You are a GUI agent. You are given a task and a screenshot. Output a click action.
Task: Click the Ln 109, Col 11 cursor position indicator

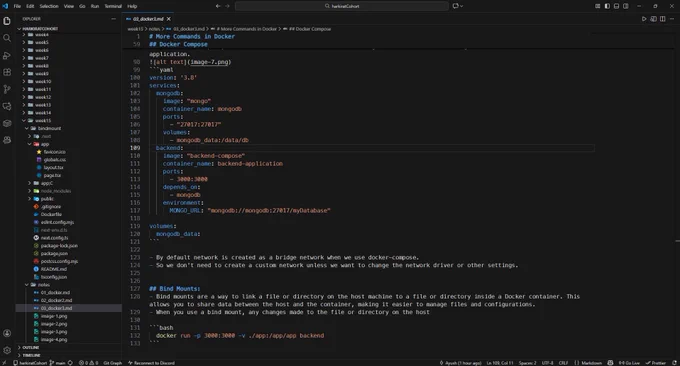click(x=500, y=363)
